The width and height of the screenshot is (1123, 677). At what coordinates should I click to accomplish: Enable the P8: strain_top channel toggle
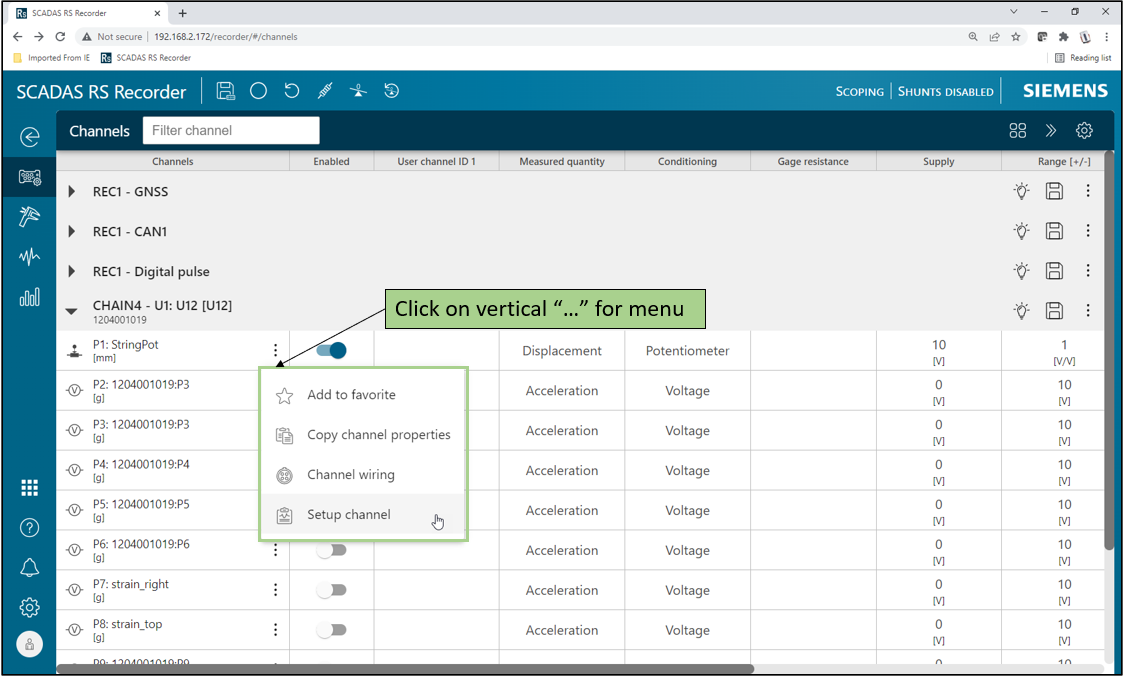(331, 630)
